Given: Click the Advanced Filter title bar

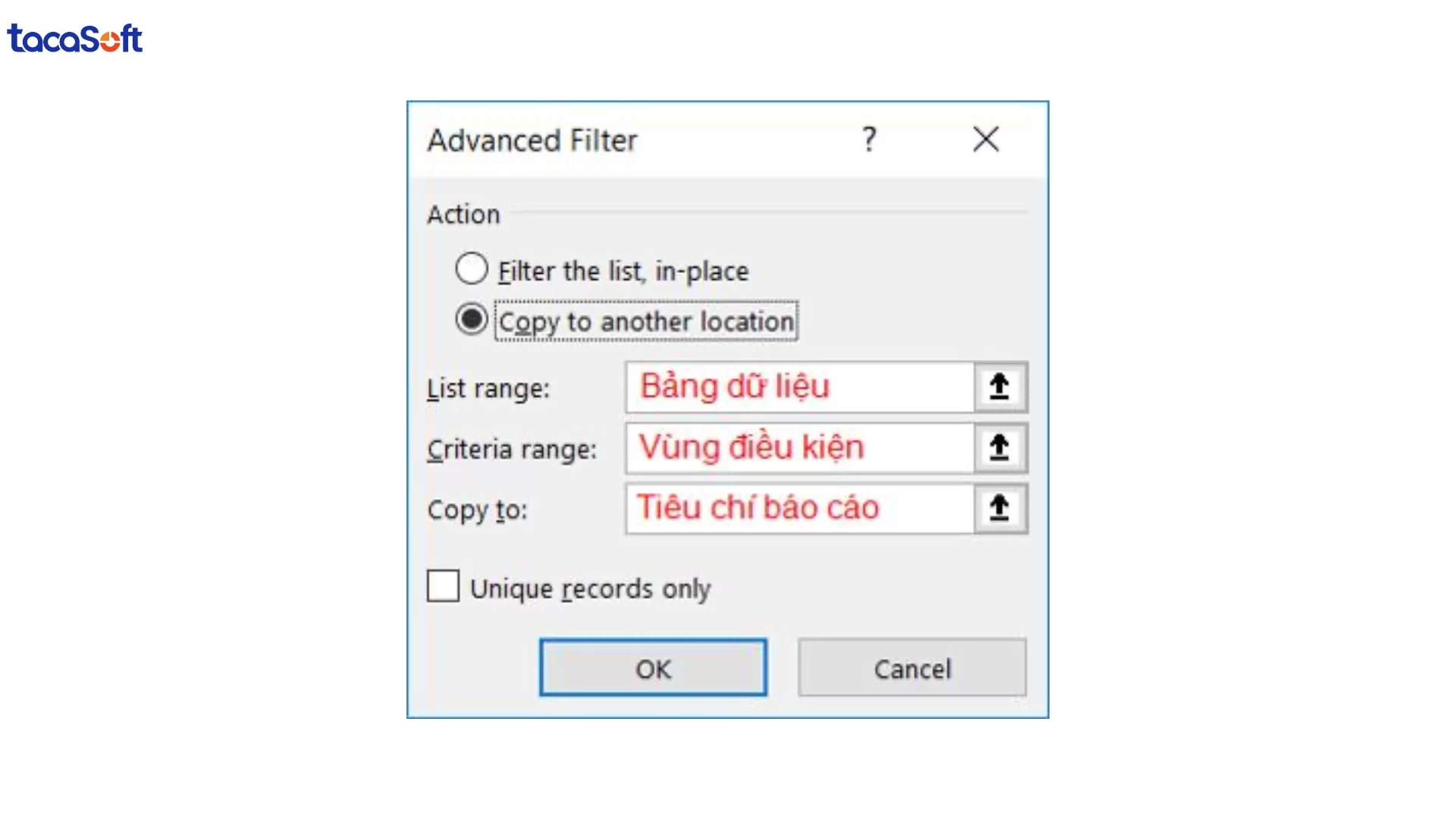Looking at the screenshot, I should click(x=532, y=140).
